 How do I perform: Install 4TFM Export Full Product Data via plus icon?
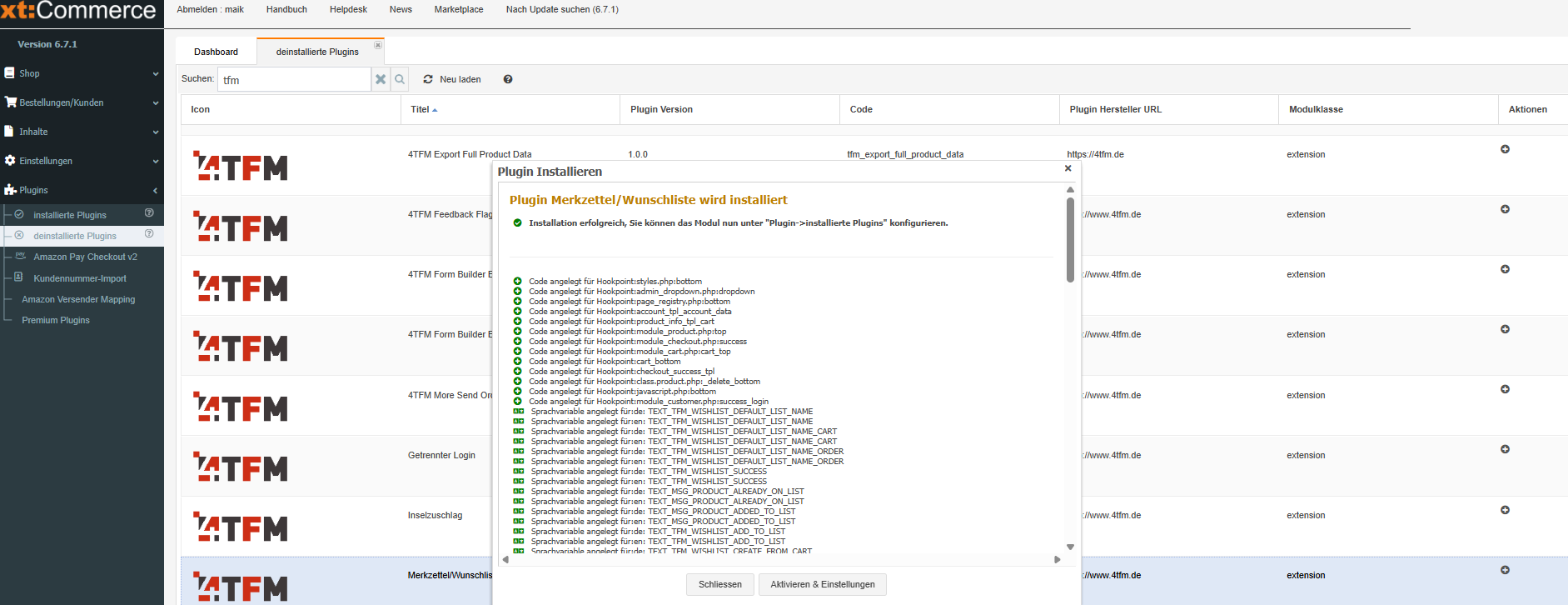(x=1505, y=149)
